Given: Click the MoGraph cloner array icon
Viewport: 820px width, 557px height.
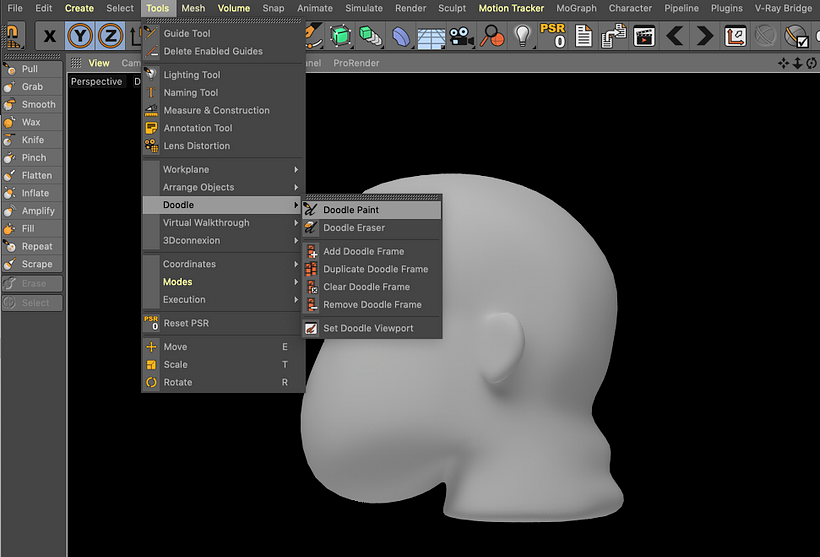Looking at the screenshot, I should point(371,36).
